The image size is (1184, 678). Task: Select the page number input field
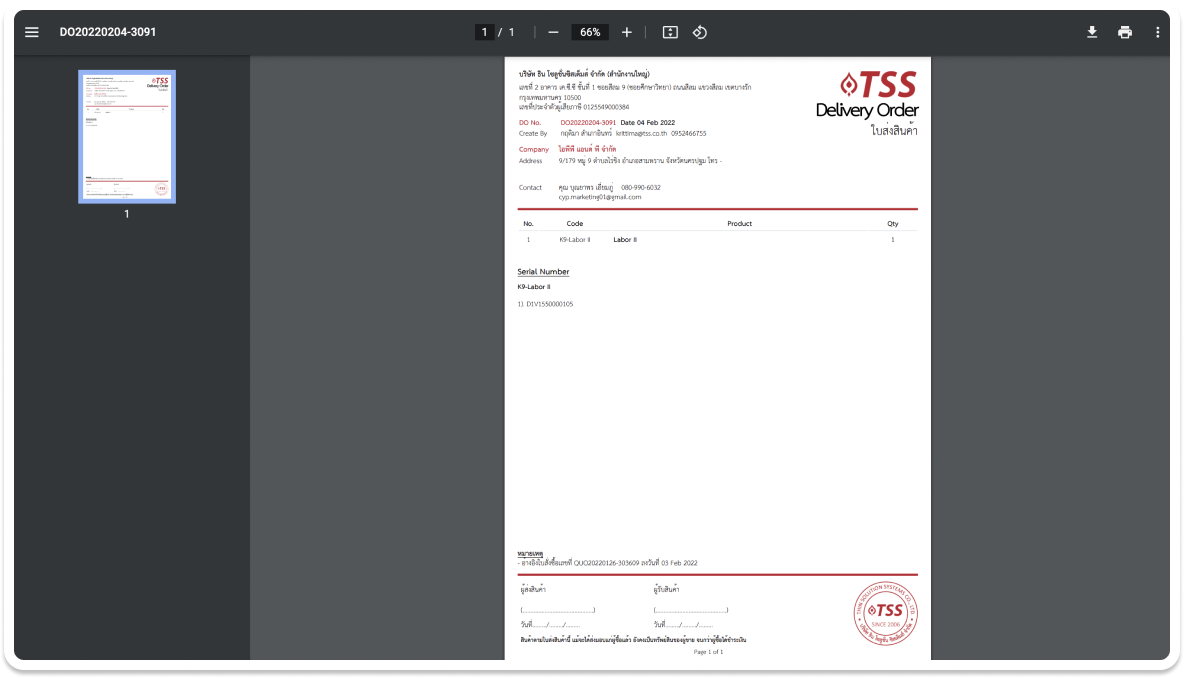tap(485, 32)
